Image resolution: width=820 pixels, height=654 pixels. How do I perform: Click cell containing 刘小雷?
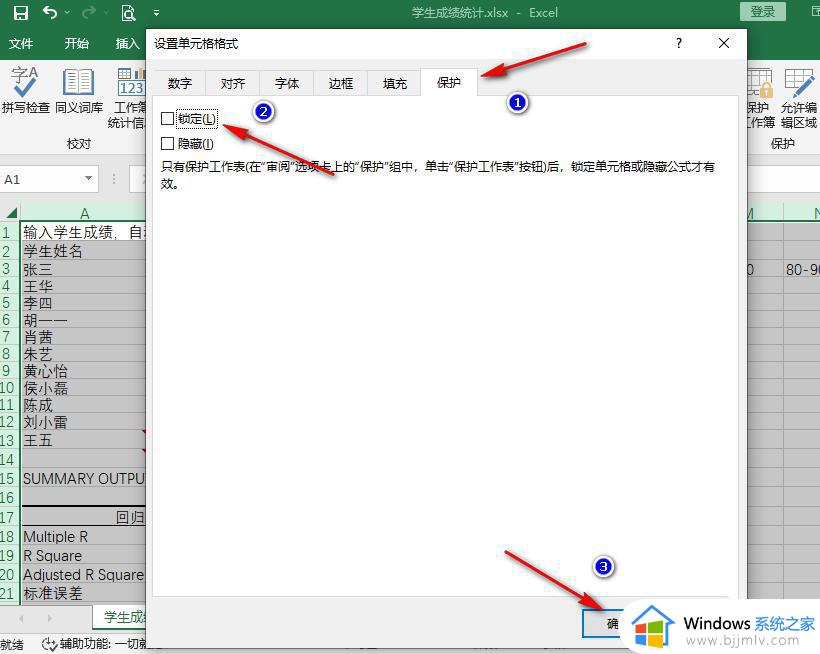pyautogui.click(x=84, y=422)
